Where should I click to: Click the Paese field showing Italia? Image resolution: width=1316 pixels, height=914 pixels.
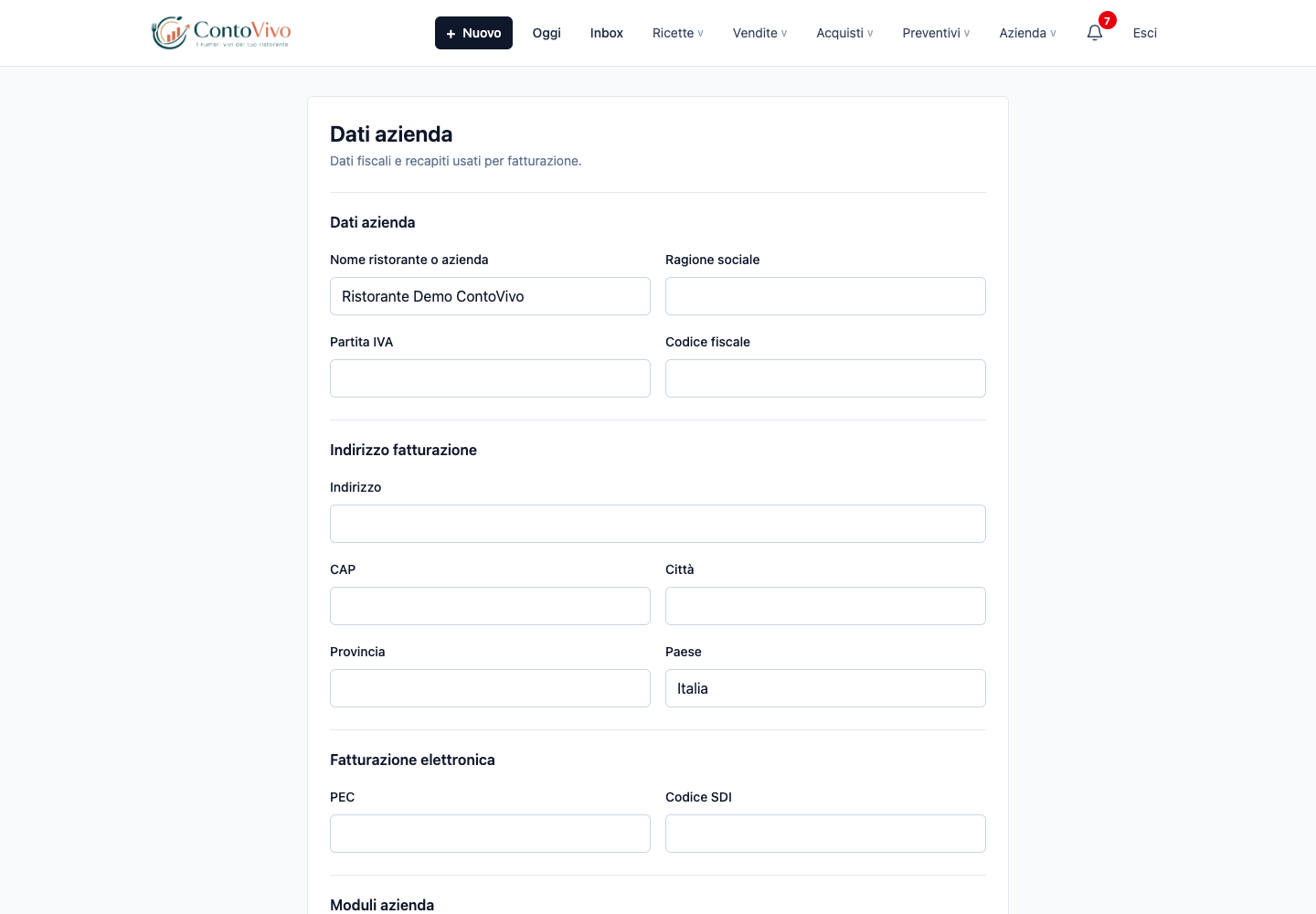tap(825, 688)
